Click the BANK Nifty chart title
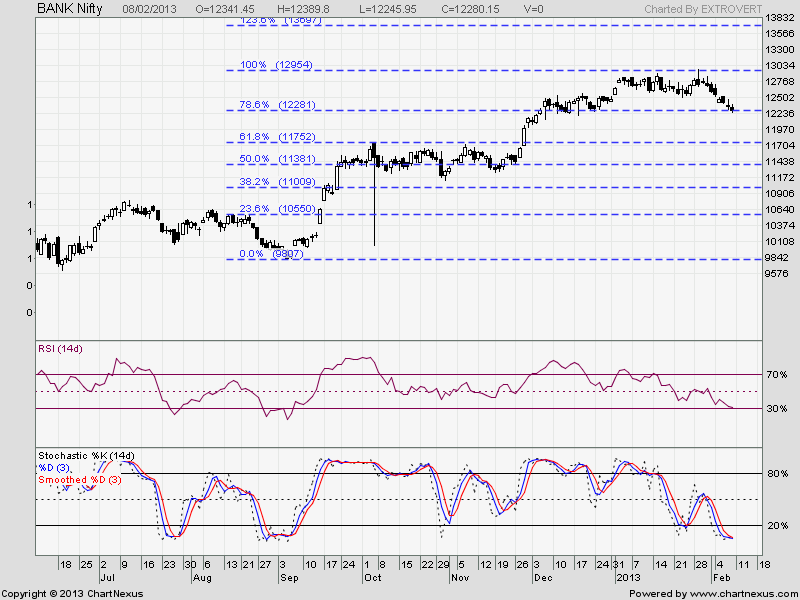800x600 pixels. tap(68, 8)
